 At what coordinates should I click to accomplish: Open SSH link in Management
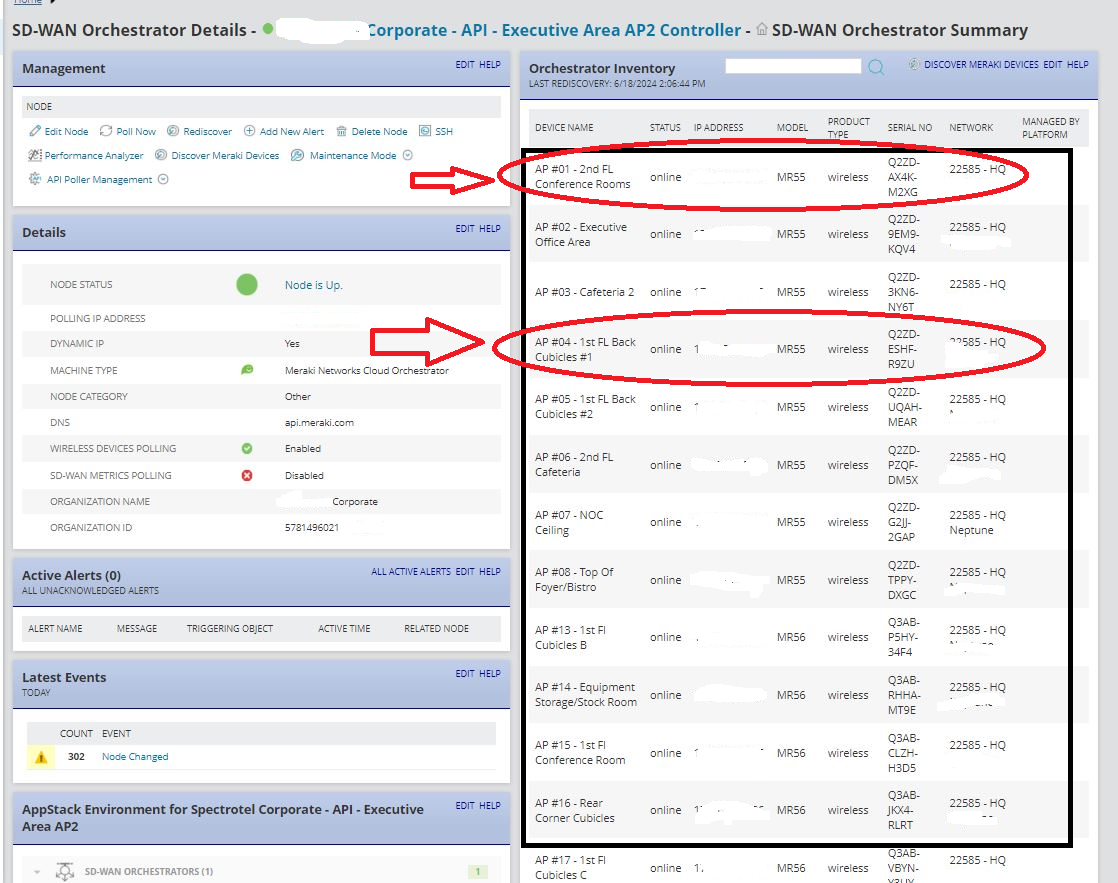(x=443, y=132)
